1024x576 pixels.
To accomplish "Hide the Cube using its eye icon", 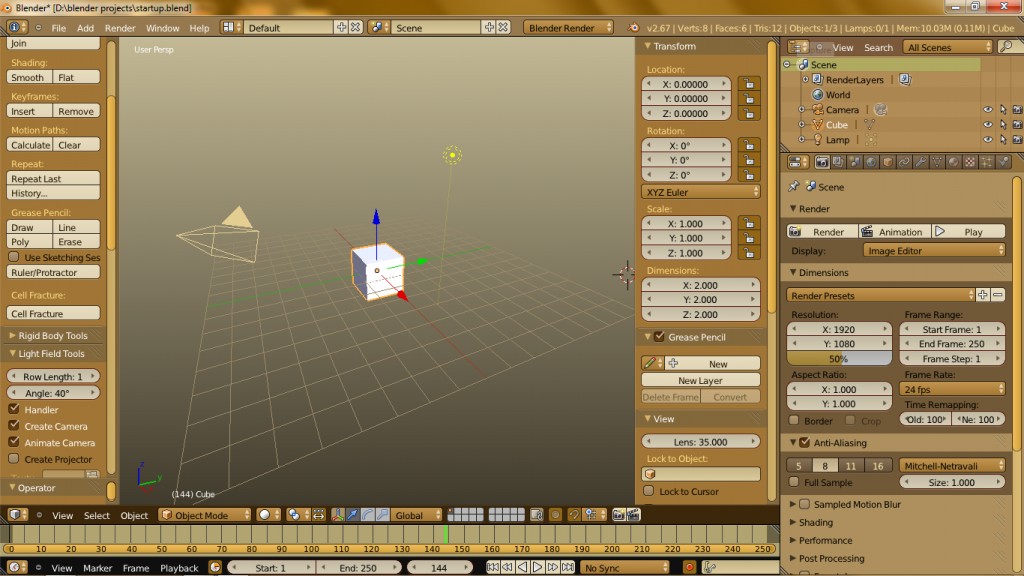I will pyautogui.click(x=987, y=125).
